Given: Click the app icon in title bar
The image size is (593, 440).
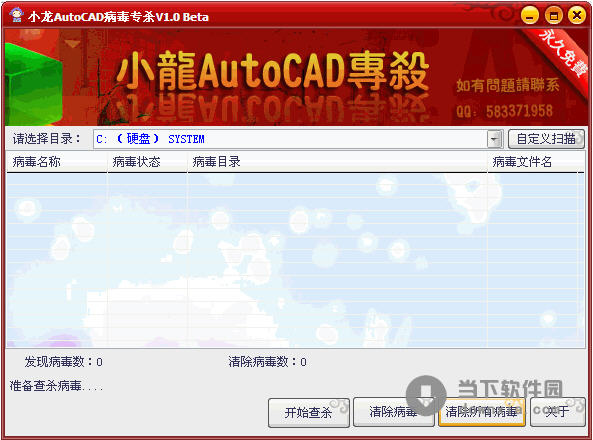Looking at the screenshot, I should (16, 16).
